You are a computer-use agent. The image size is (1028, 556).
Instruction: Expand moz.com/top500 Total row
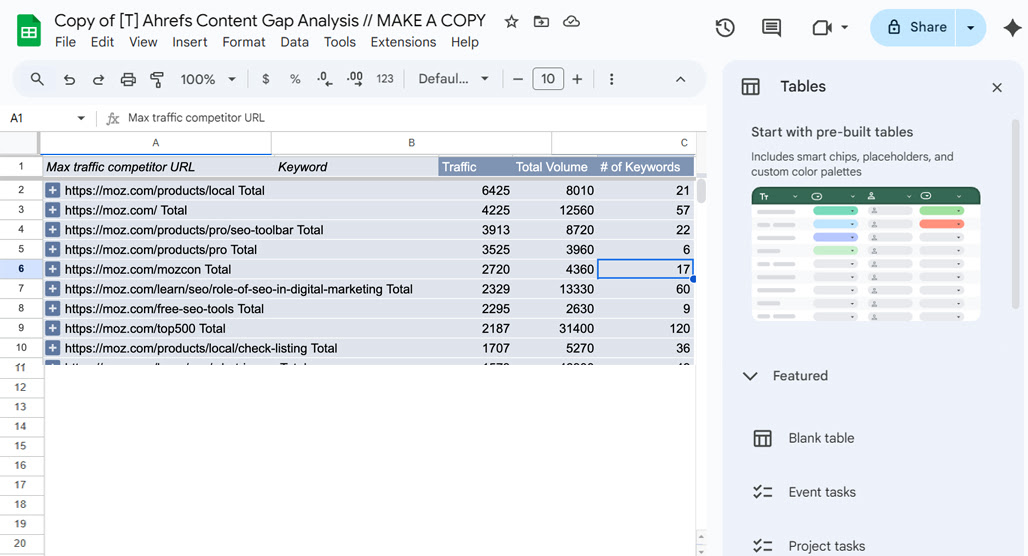pyautogui.click(x=52, y=328)
